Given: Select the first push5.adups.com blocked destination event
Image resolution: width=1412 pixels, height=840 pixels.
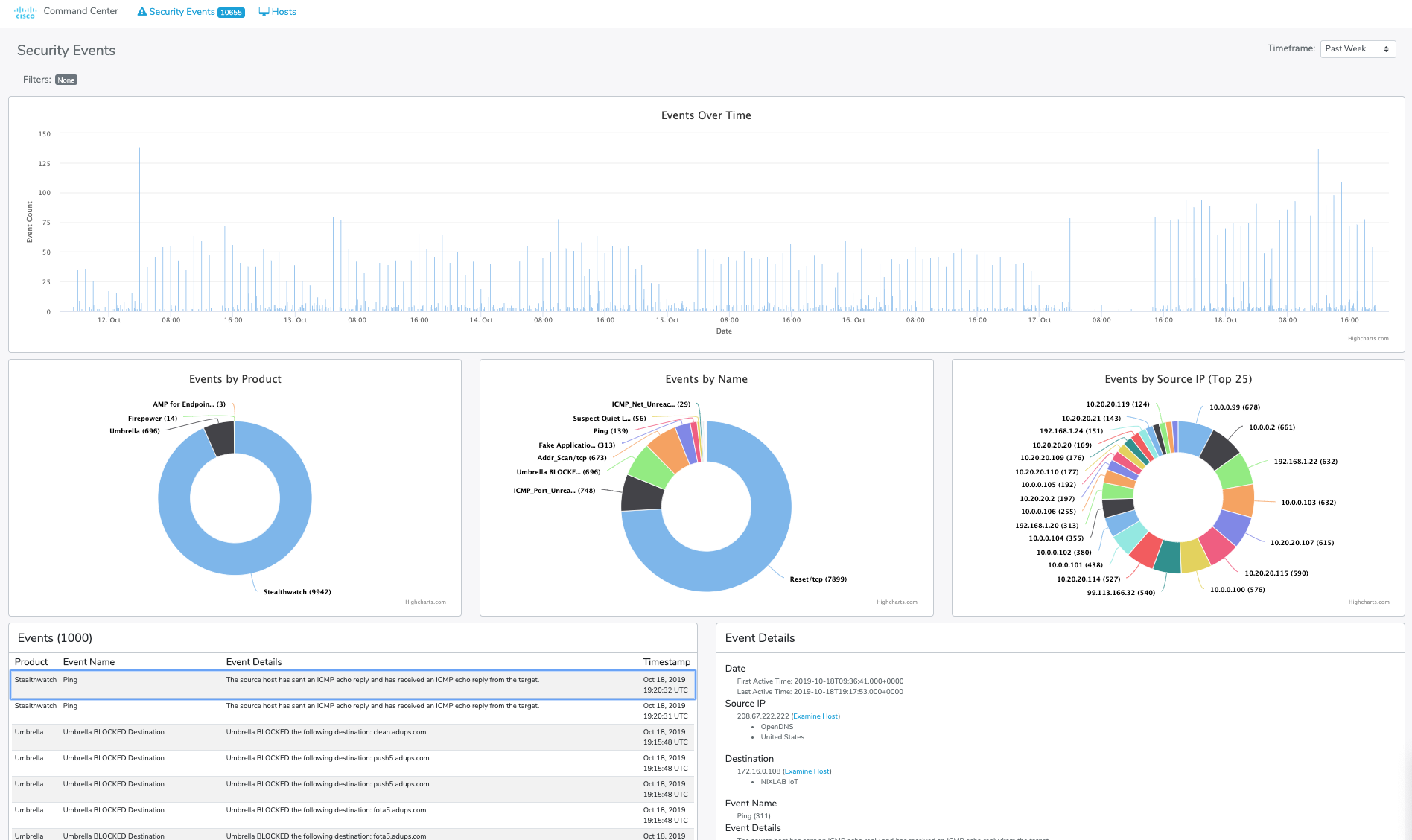Looking at the screenshot, I should coord(353,763).
